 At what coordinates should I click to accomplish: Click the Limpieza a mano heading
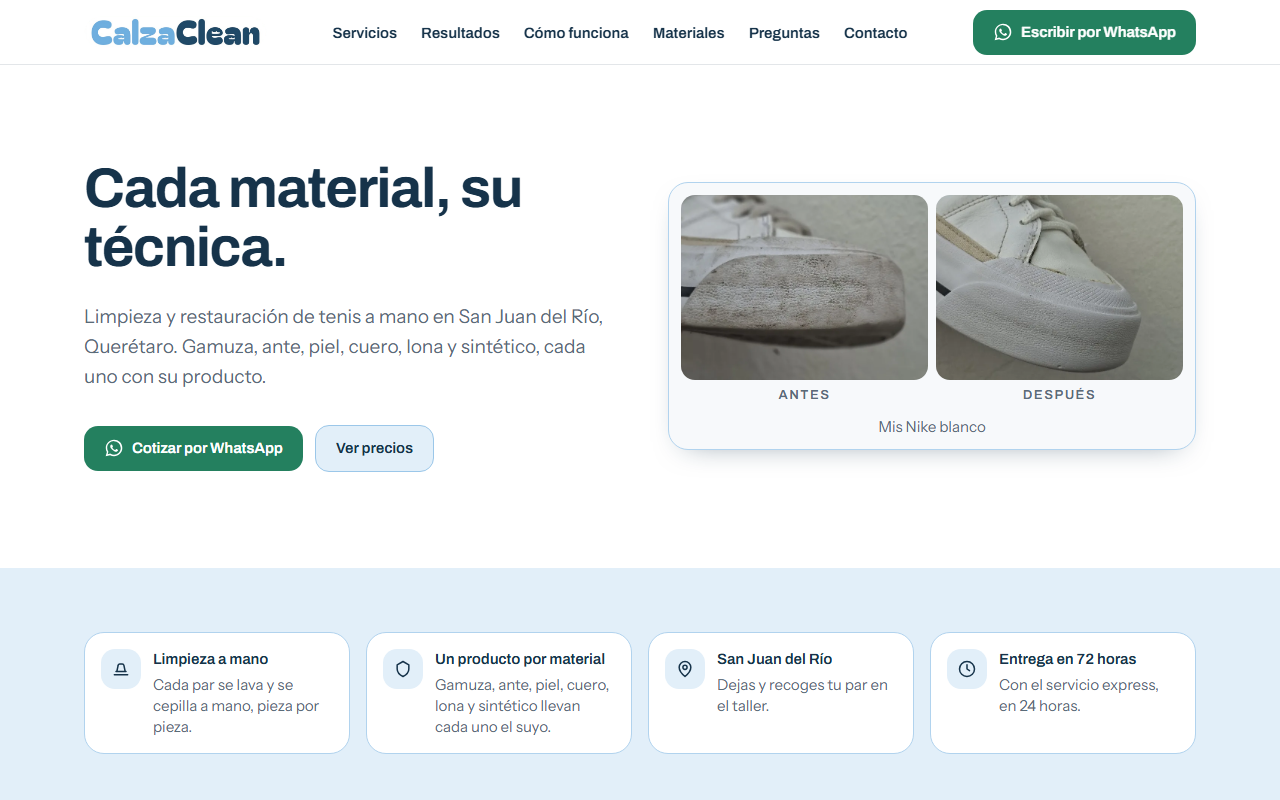pyautogui.click(x=210, y=659)
